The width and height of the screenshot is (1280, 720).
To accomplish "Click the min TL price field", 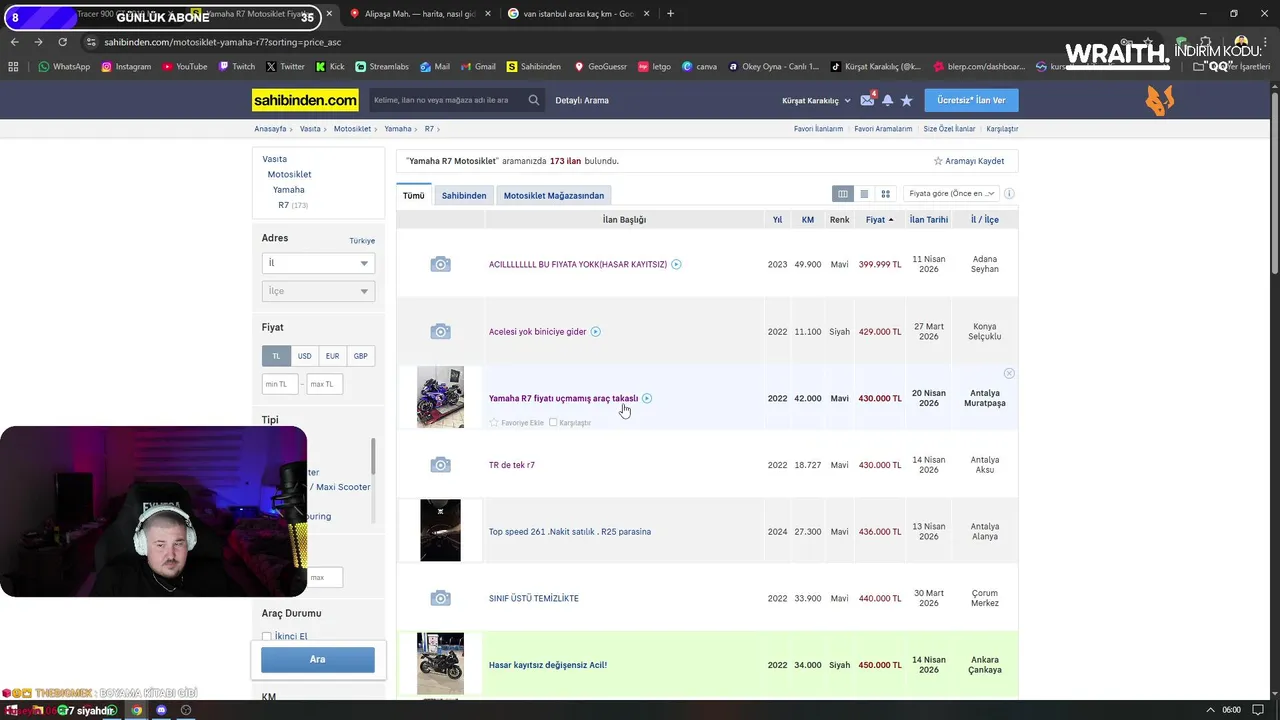I will pyautogui.click(x=280, y=384).
